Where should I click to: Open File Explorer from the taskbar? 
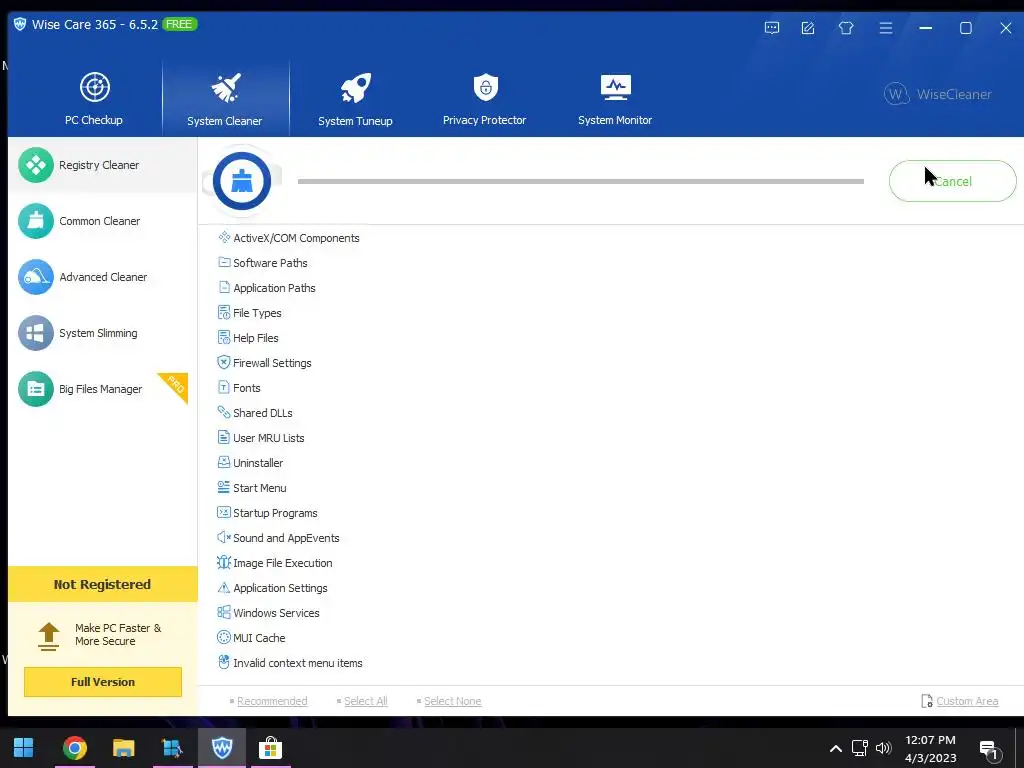[123, 748]
